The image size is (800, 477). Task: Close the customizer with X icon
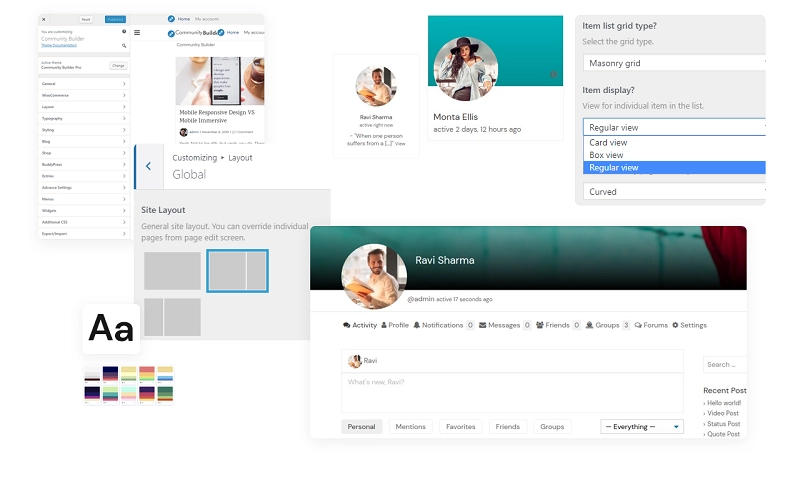click(x=44, y=19)
